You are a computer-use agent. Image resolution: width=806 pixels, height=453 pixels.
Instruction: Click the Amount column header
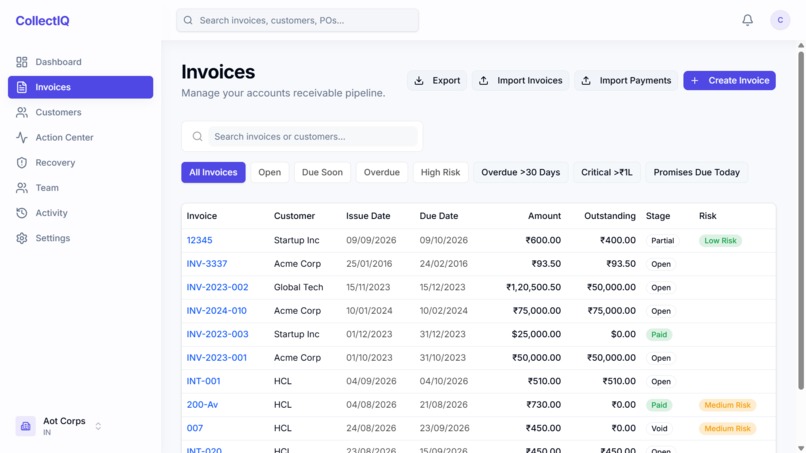pyautogui.click(x=544, y=216)
